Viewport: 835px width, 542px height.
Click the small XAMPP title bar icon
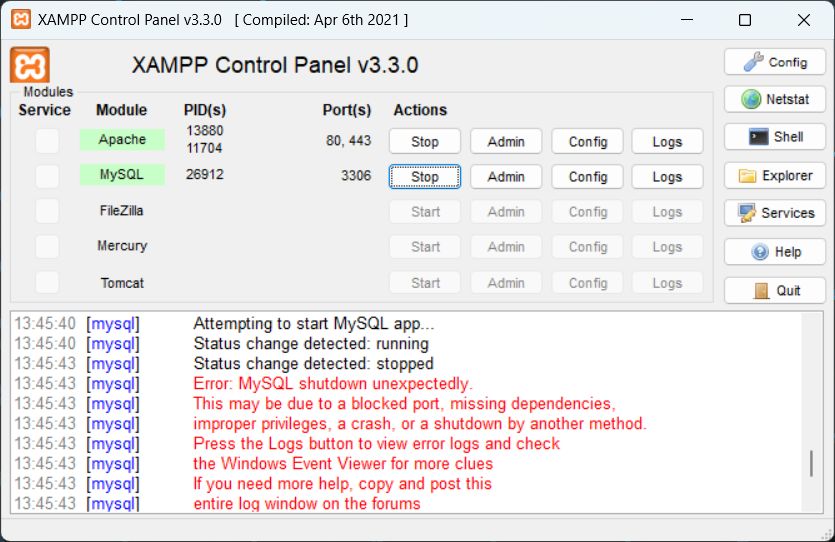21,20
